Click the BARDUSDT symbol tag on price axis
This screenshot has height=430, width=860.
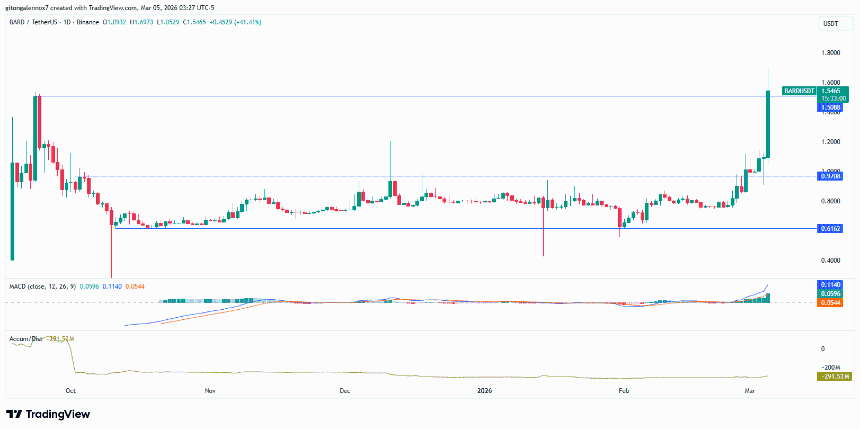[x=801, y=90]
